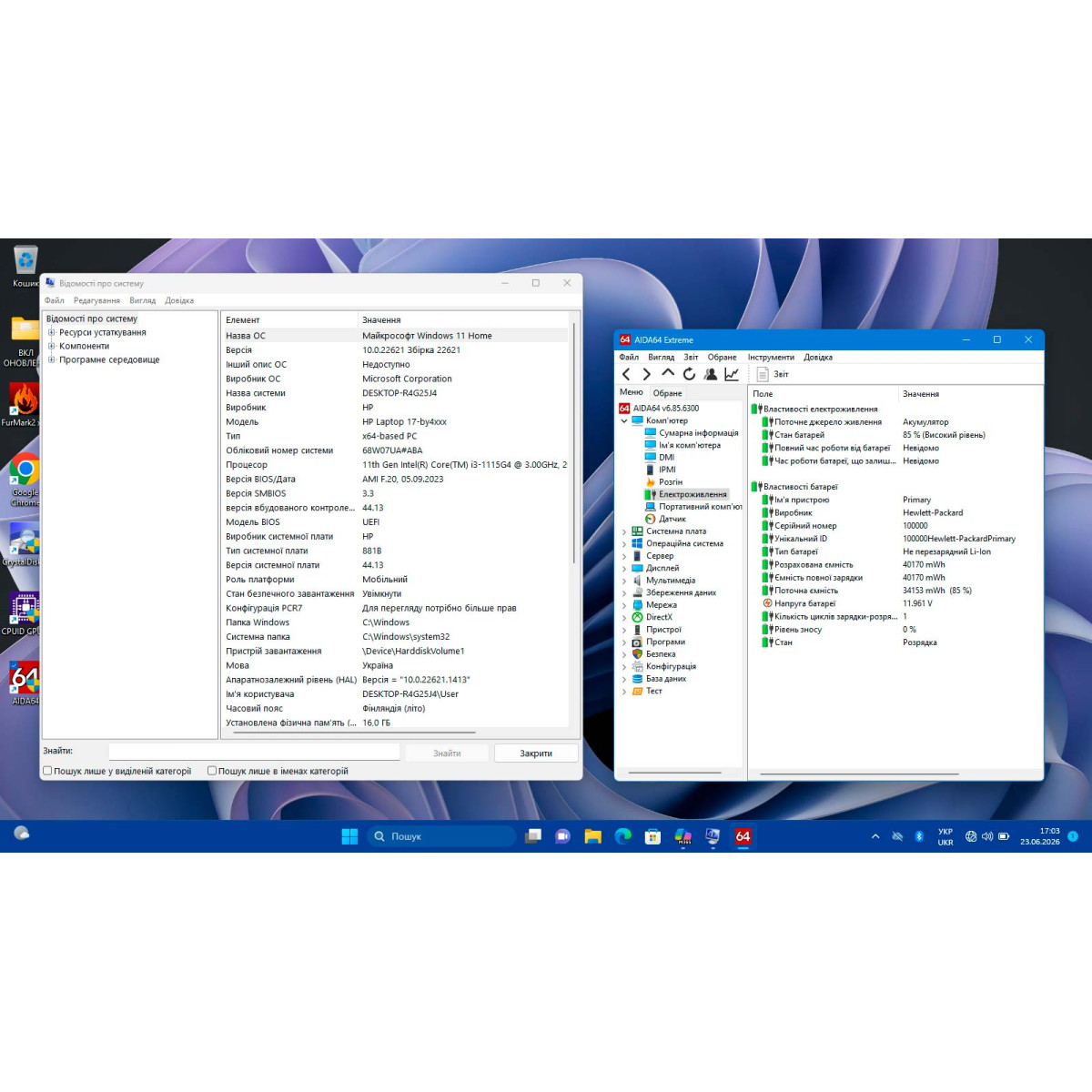The image size is (1092, 1092).
Task: Go back in AIDA64 toolbar
Action: (x=626, y=374)
